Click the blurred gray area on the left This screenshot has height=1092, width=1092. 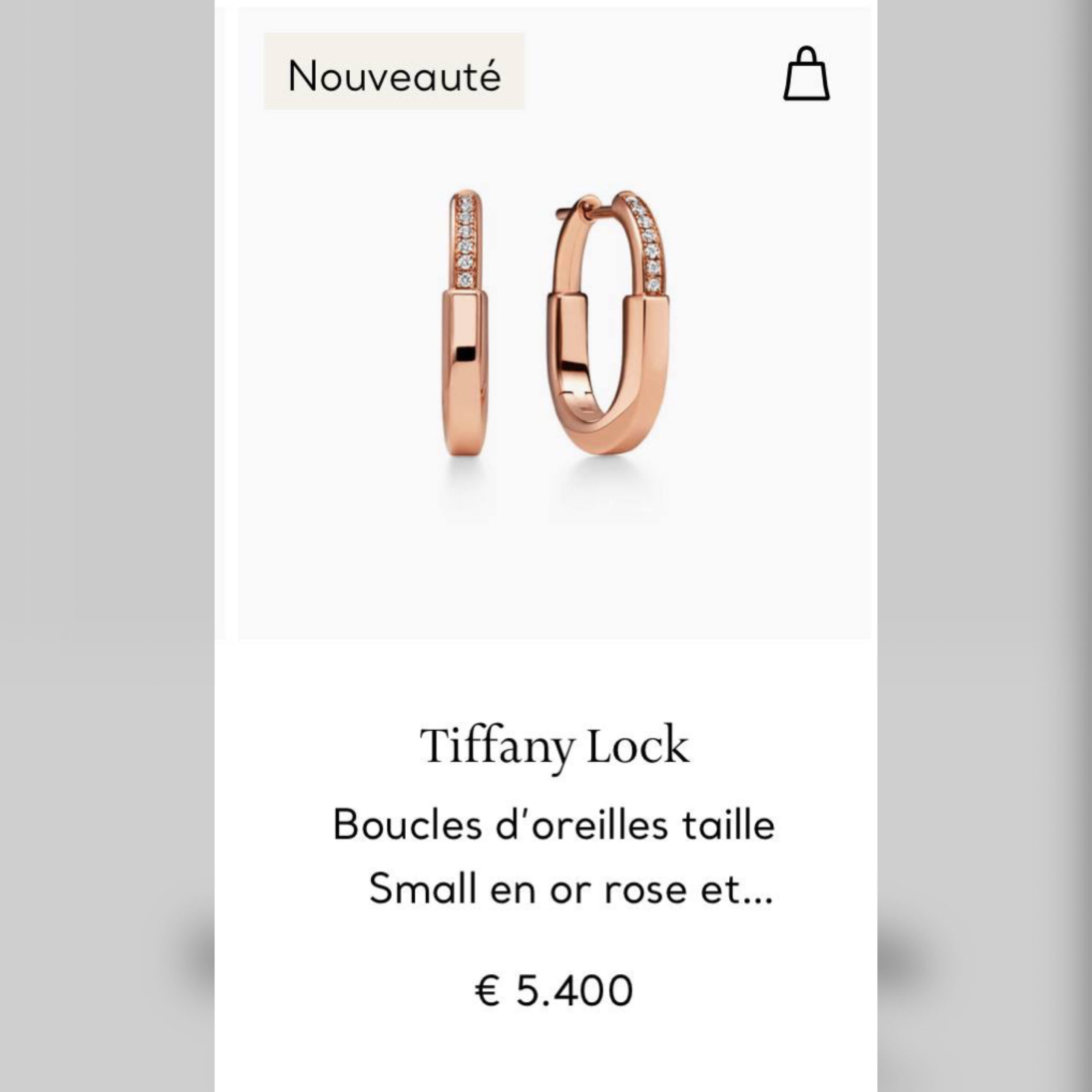[107, 546]
